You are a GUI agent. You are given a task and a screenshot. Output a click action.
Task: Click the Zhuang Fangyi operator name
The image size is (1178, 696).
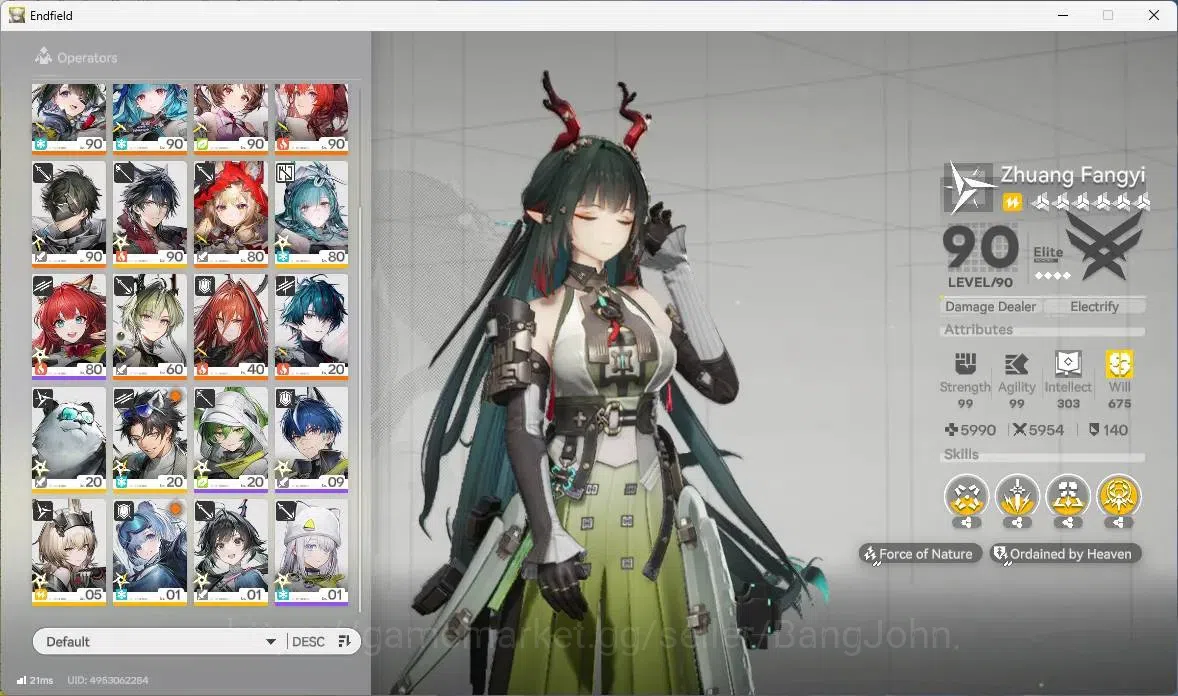(x=1072, y=174)
